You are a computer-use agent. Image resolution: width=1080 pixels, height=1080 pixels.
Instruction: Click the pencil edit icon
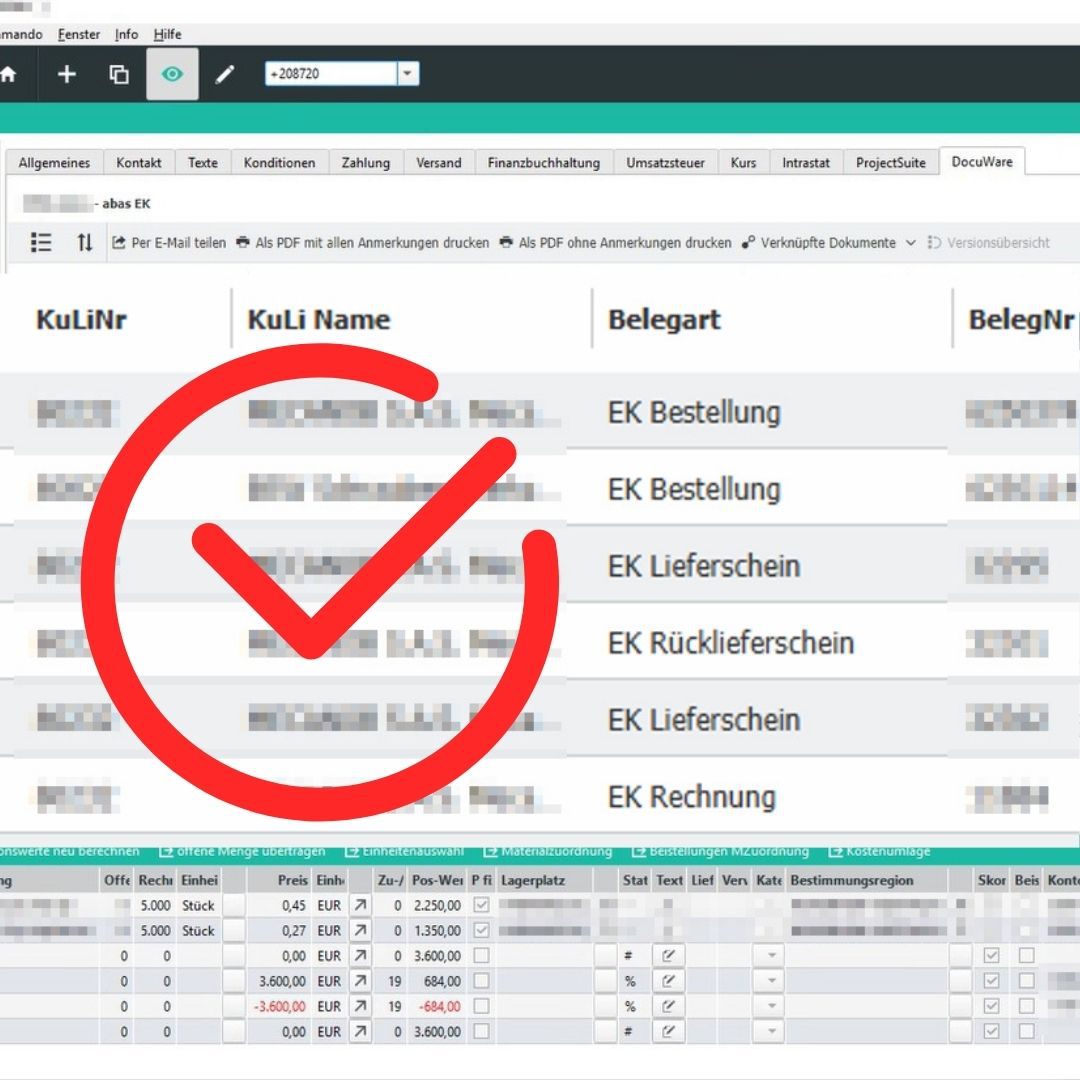[225, 74]
